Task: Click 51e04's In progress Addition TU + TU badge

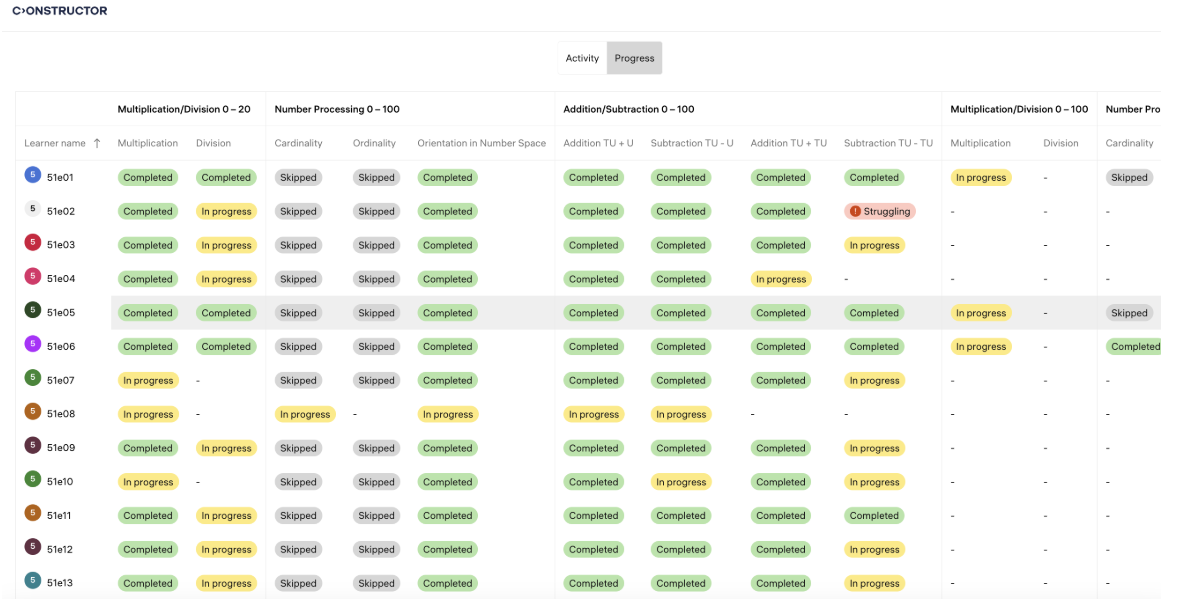Action: click(781, 279)
